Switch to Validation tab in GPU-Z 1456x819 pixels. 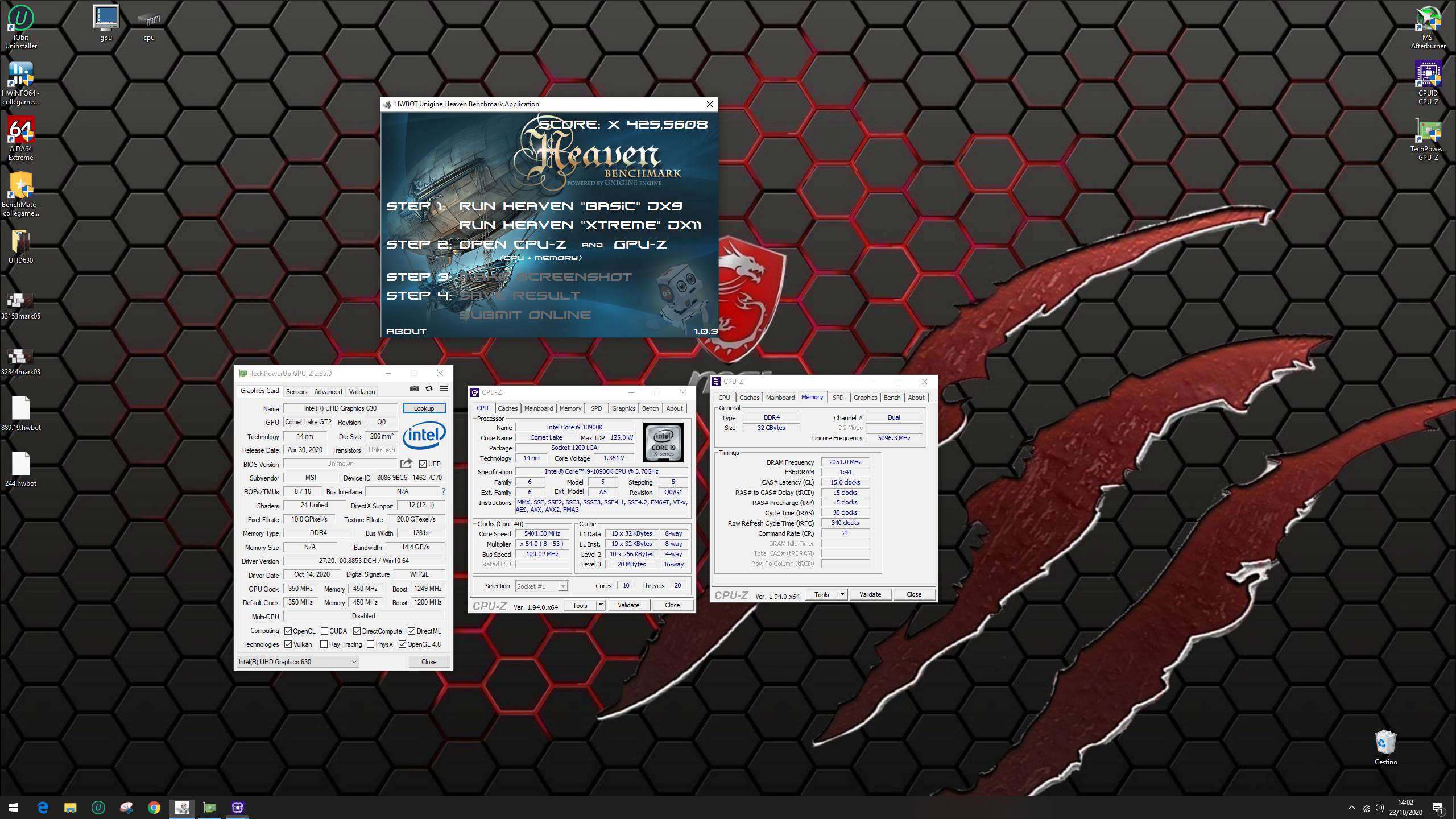pyautogui.click(x=362, y=392)
